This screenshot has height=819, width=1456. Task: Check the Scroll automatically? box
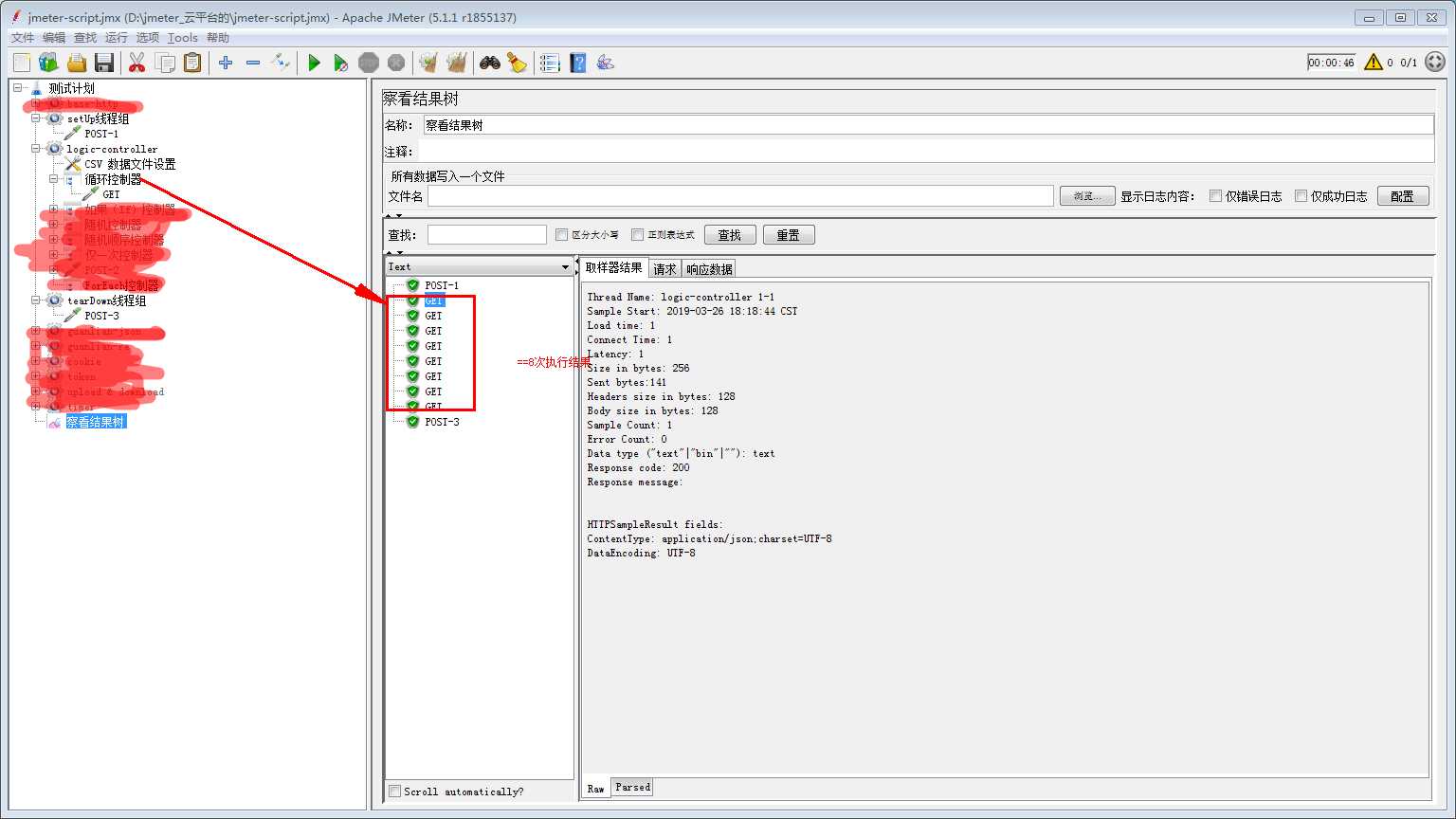click(394, 792)
